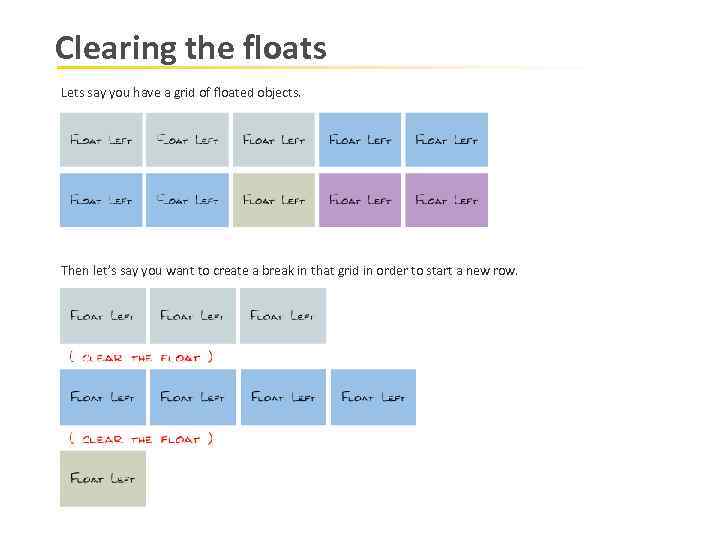Click the left purple box in the top grid
This screenshot has width=720, height=540.
point(360,200)
